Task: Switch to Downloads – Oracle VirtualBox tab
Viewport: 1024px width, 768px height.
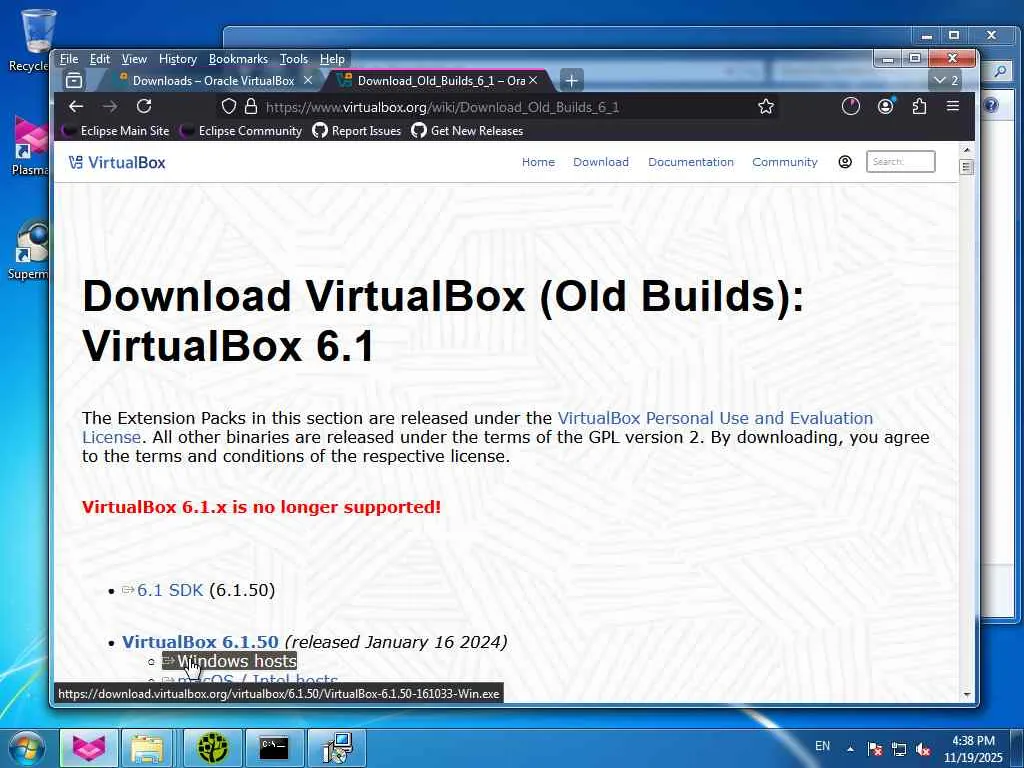Action: click(x=212, y=80)
